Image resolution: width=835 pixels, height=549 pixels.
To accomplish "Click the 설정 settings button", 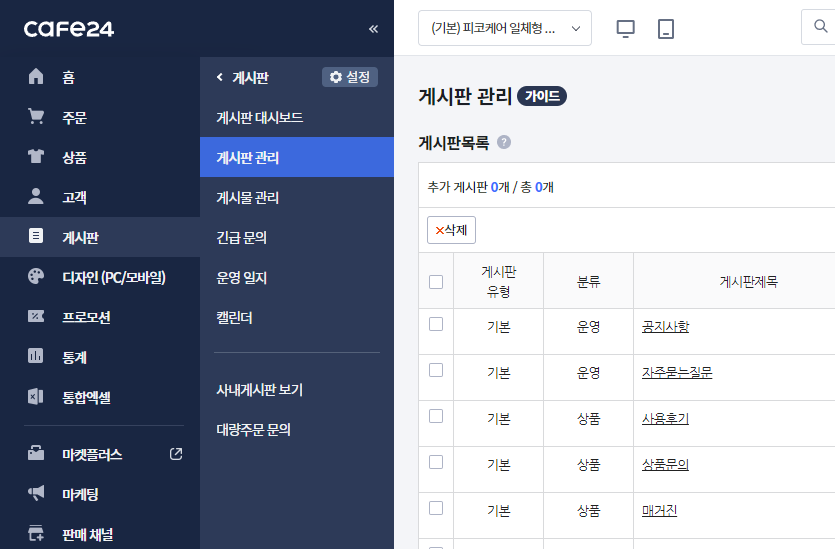I will coord(350,77).
